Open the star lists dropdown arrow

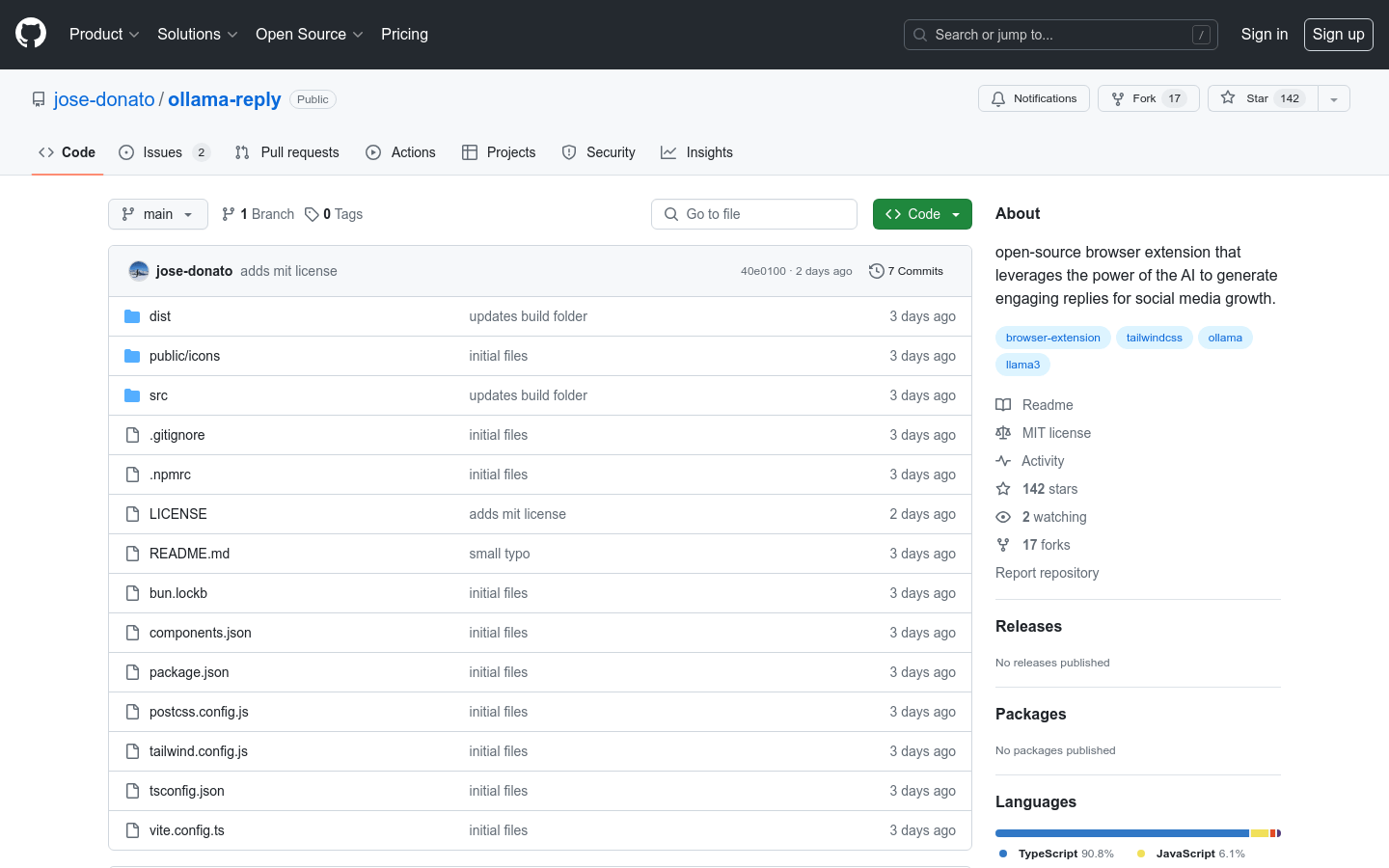(x=1334, y=98)
